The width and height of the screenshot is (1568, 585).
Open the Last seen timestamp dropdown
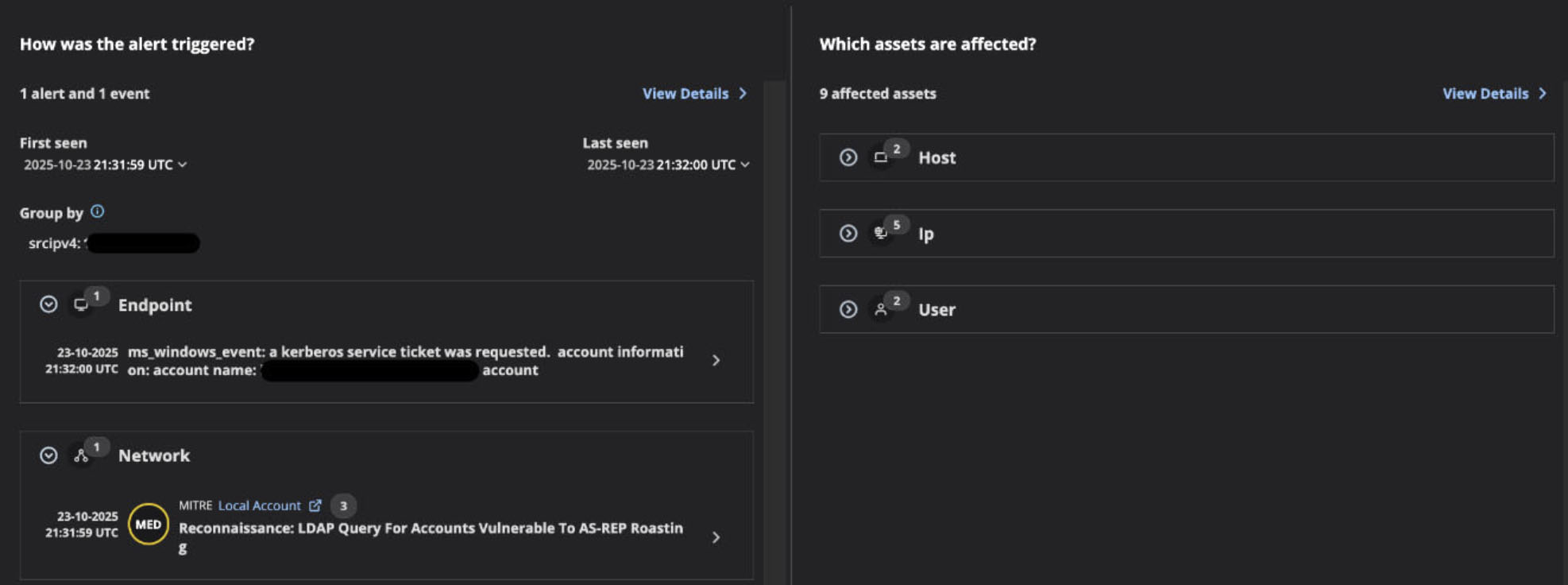(745, 165)
